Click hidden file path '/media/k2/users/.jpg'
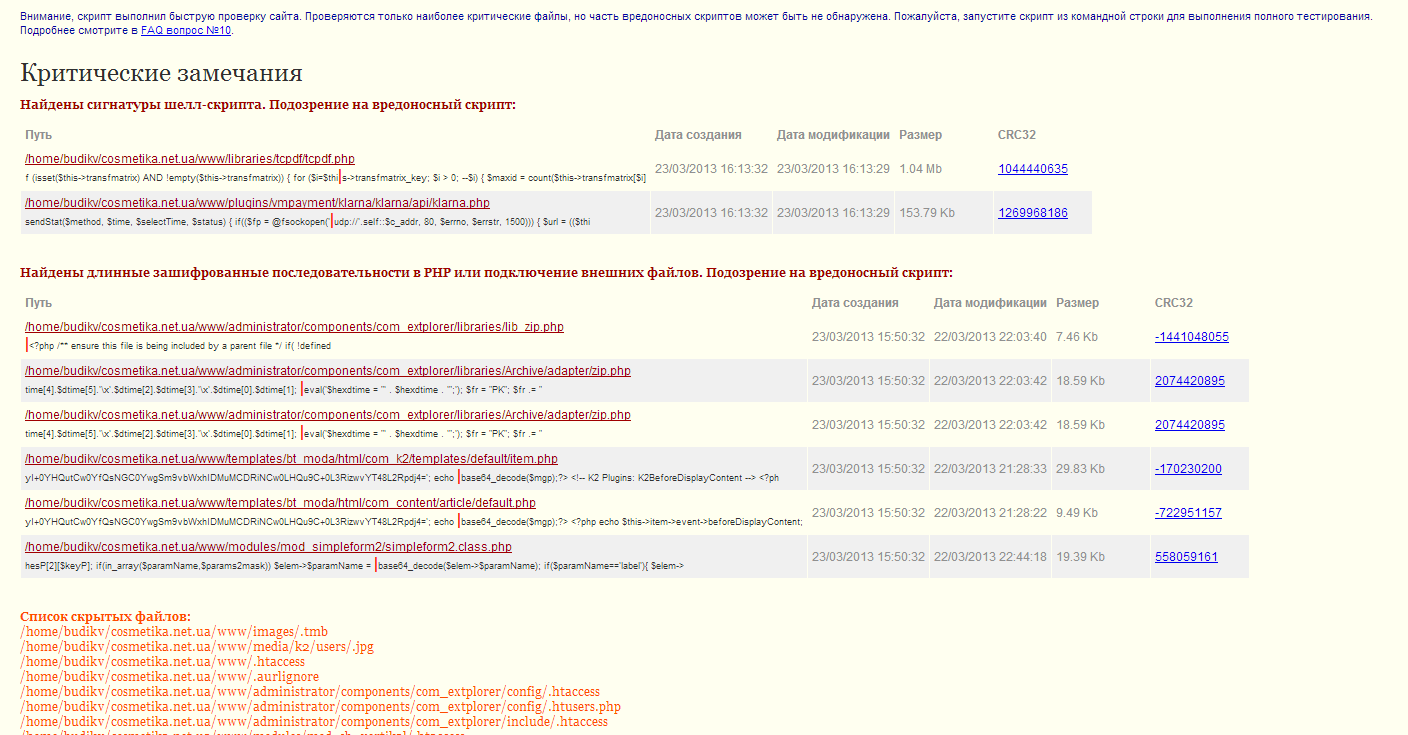Viewport: 1408px width, 735px height. point(197,647)
